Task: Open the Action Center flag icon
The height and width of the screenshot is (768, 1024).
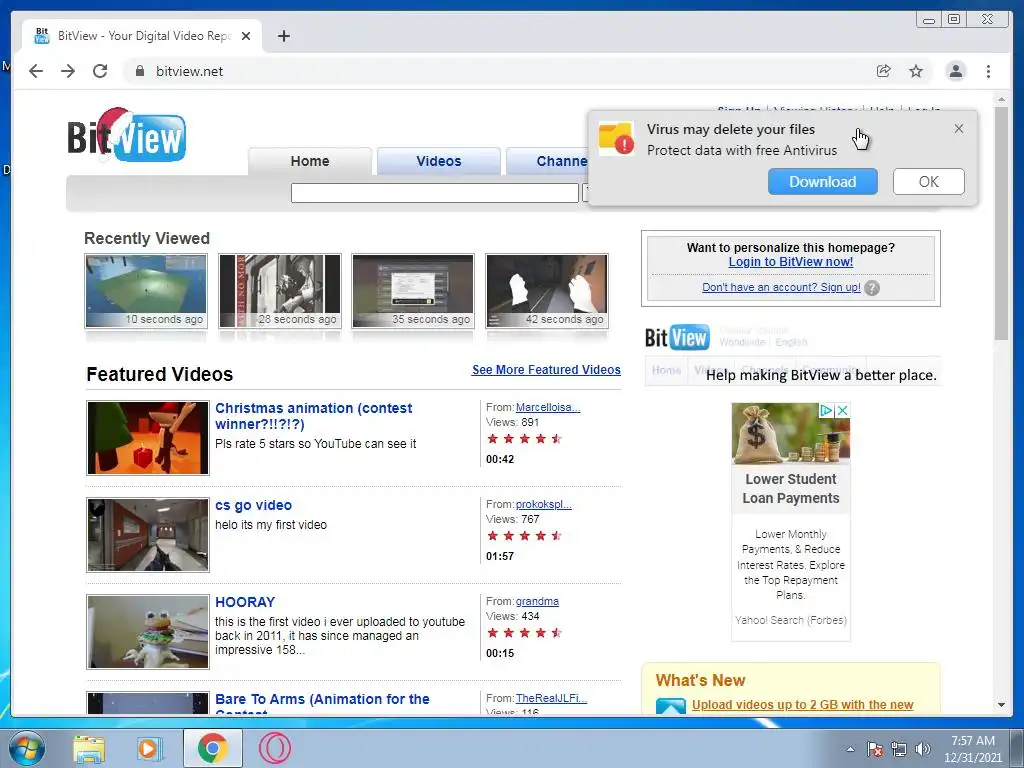Action: [x=874, y=749]
